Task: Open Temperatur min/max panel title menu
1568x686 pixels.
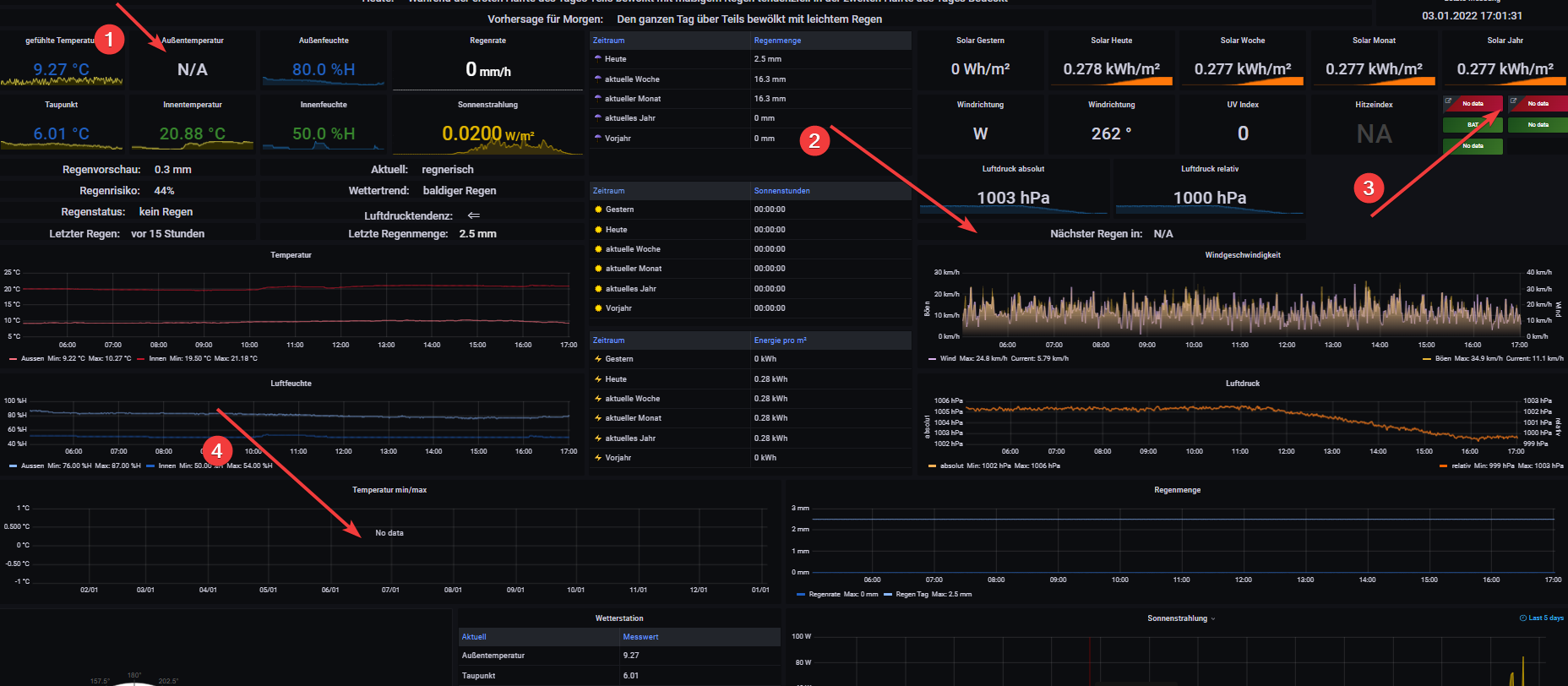Action: coord(389,490)
